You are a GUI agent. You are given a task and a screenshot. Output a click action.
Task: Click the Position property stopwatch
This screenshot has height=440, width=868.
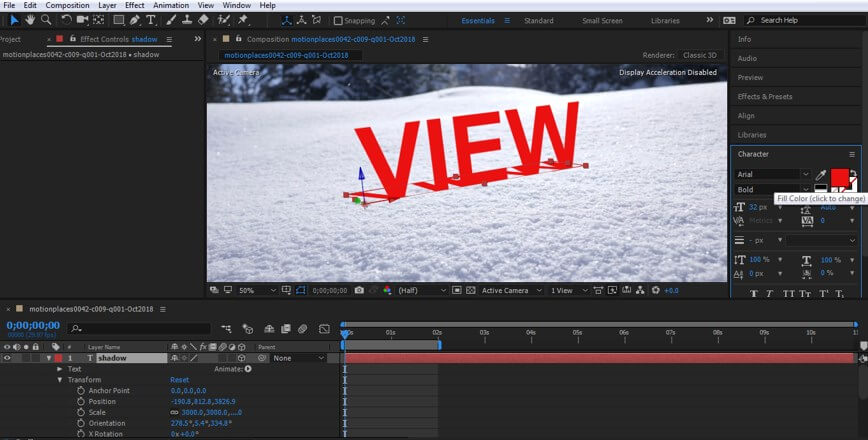tap(80, 401)
